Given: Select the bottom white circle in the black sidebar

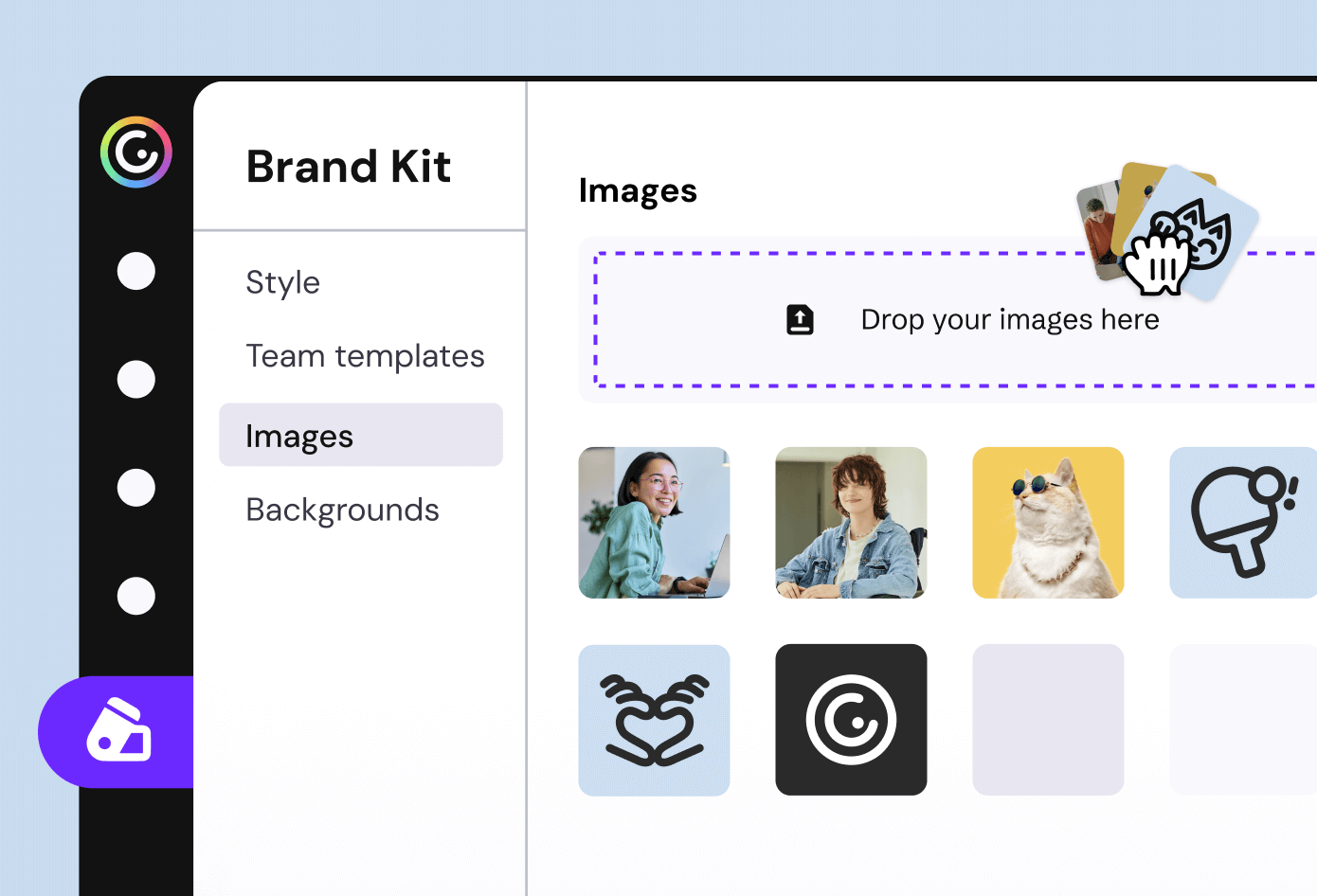Looking at the screenshot, I should [x=136, y=597].
